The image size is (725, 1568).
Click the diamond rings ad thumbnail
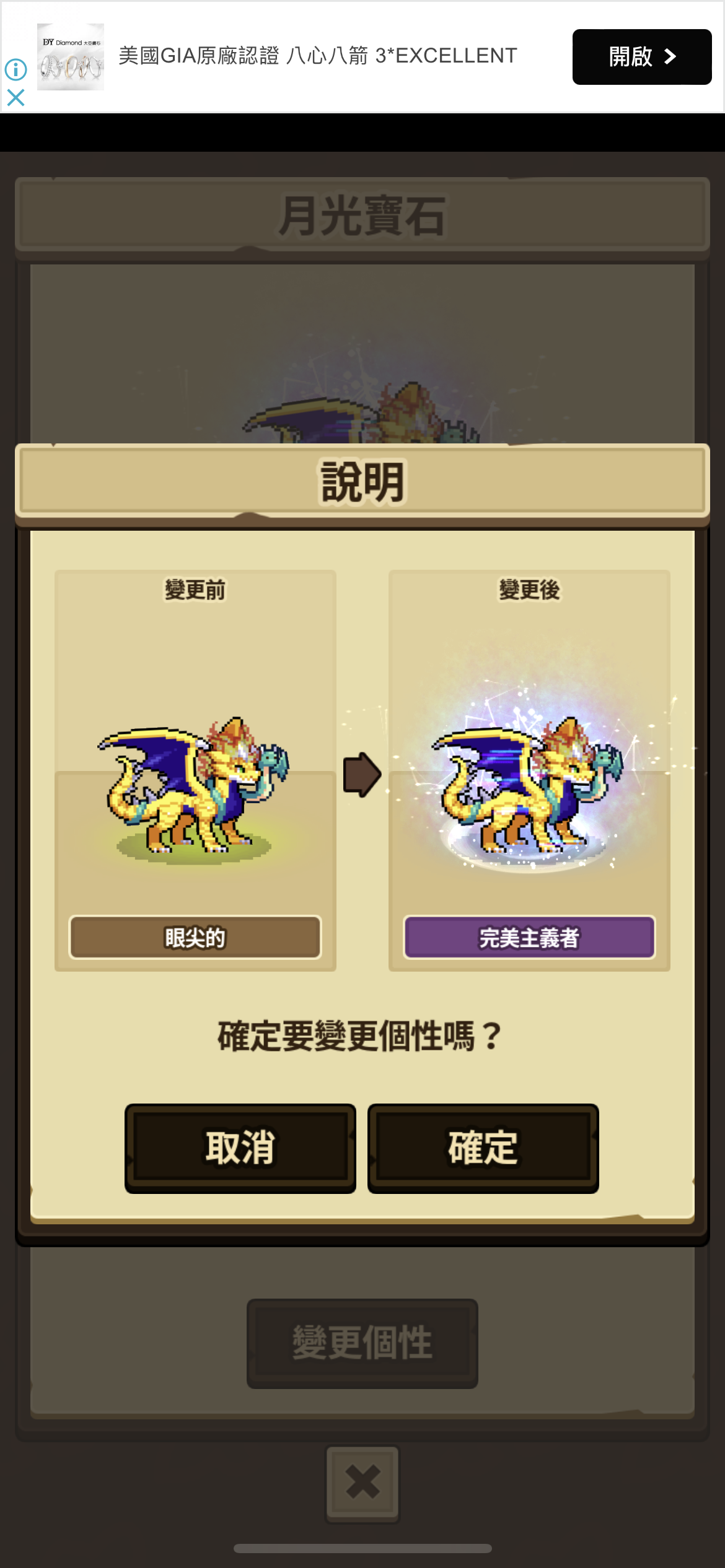click(x=71, y=57)
